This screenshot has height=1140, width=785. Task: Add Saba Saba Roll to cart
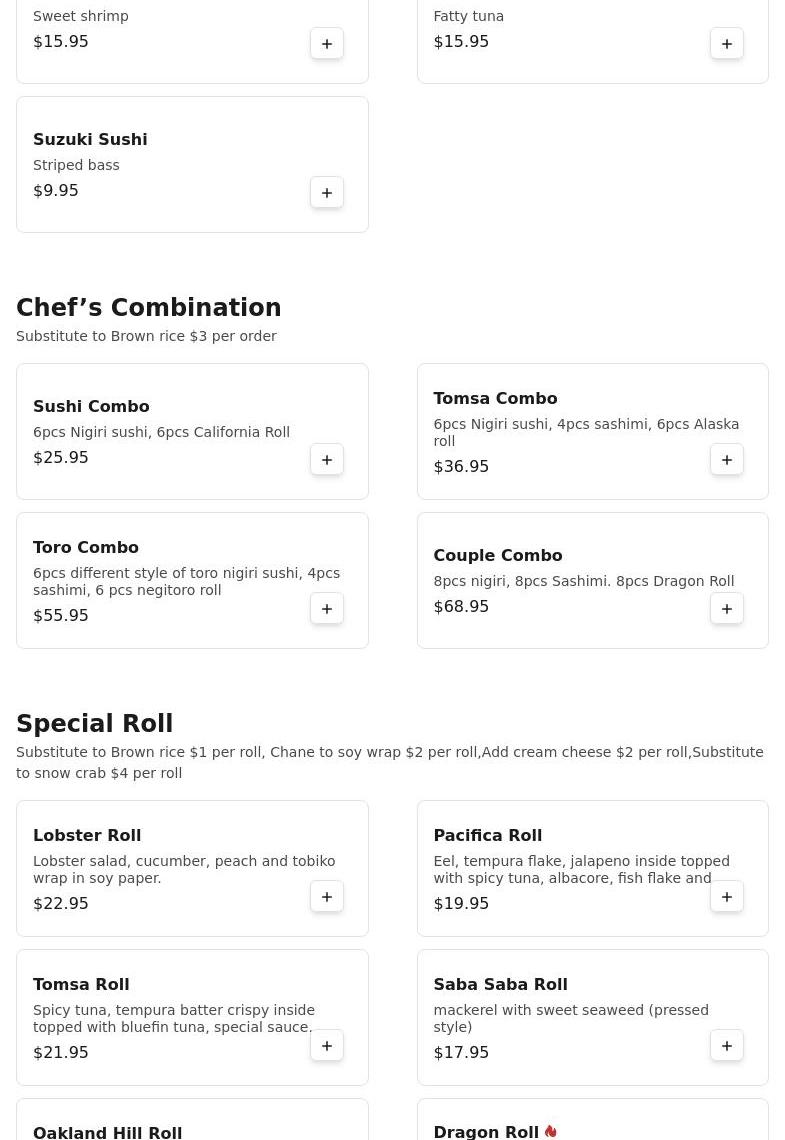[727, 1045]
